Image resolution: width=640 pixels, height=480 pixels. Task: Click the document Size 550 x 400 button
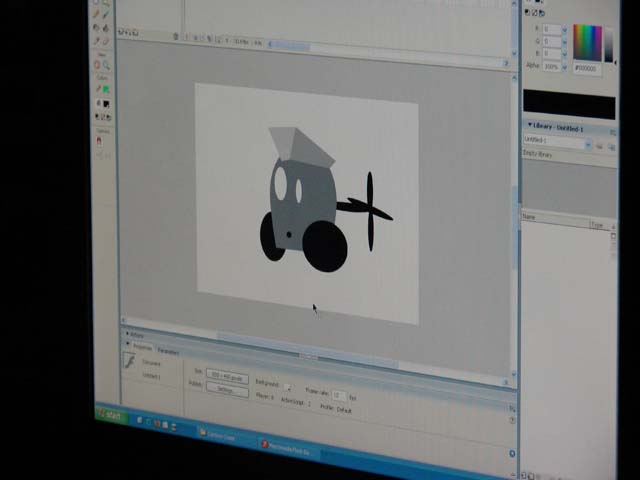tap(227, 377)
